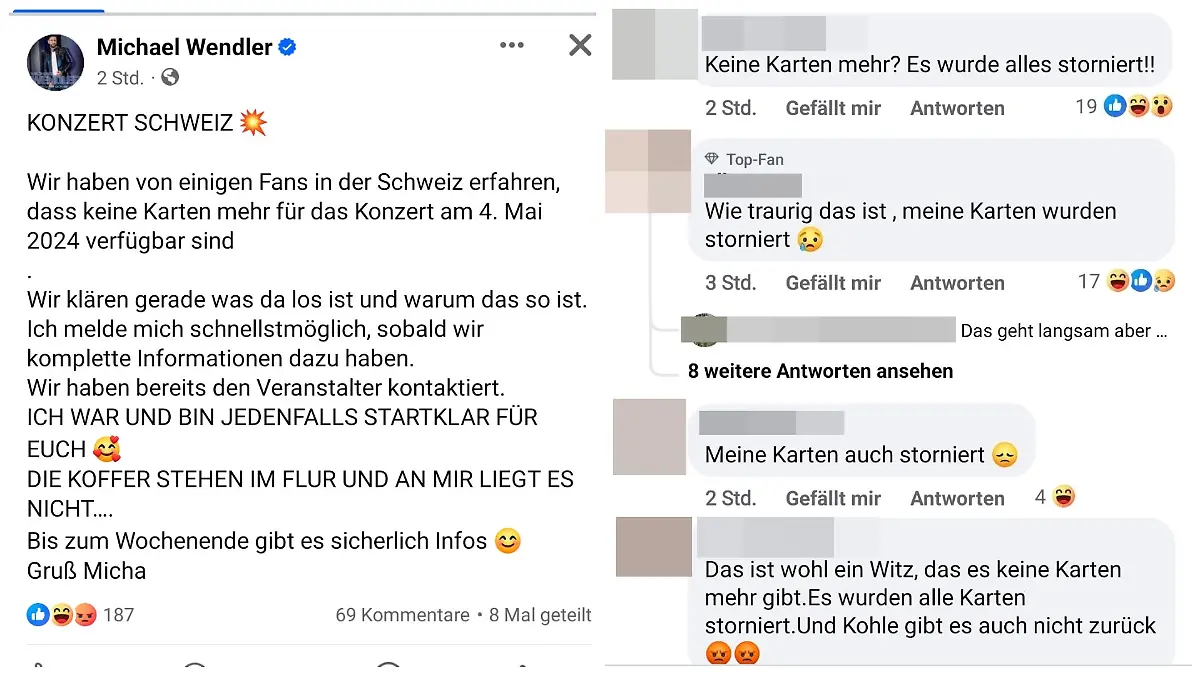Click the Top-Fan diamond badge icon
The image size is (1200, 675).
pos(712,159)
